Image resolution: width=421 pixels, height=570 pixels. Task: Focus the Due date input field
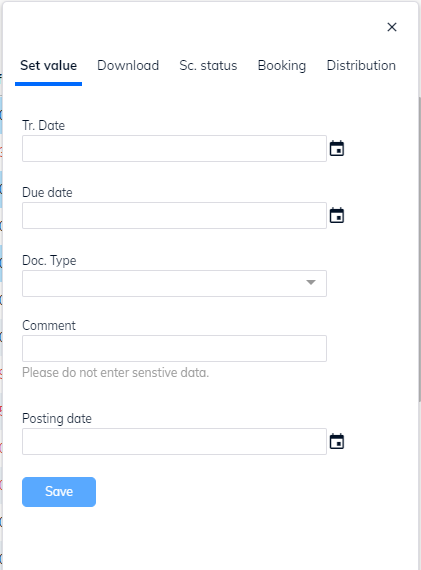click(x=174, y=216)
